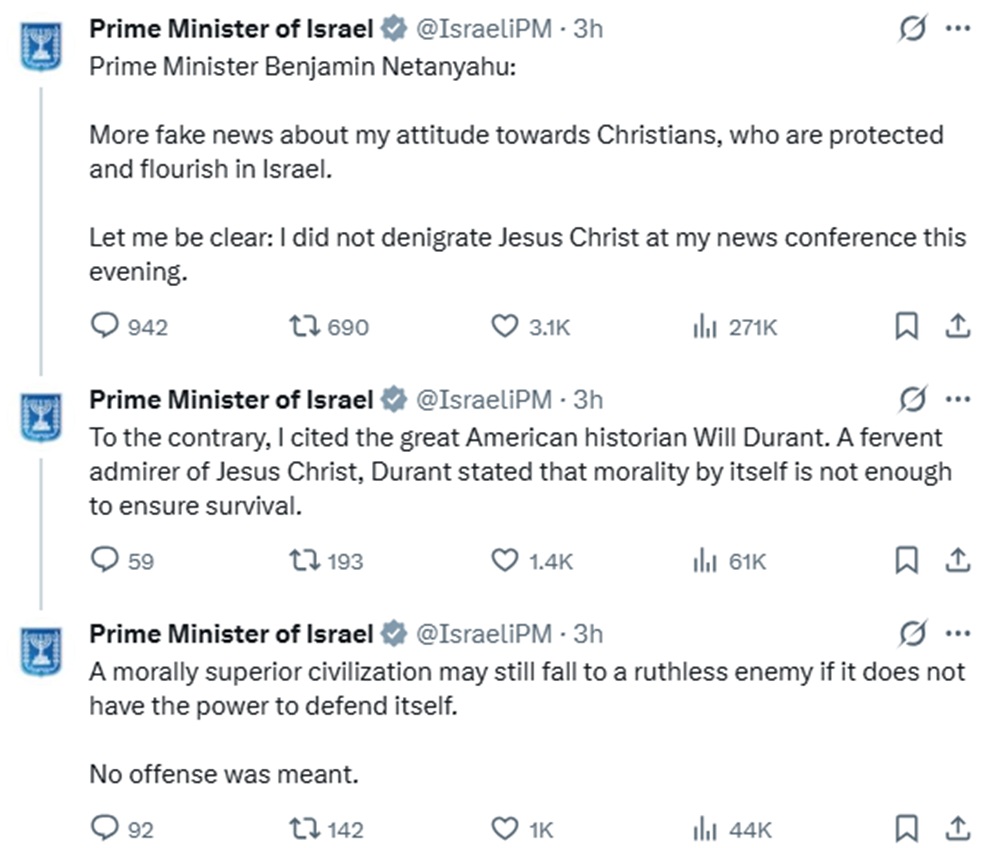Like the tweet with 3.1K likes
The width and height of the screenshot is (990, 848).
pyautogui.click(x=505, y=327)
